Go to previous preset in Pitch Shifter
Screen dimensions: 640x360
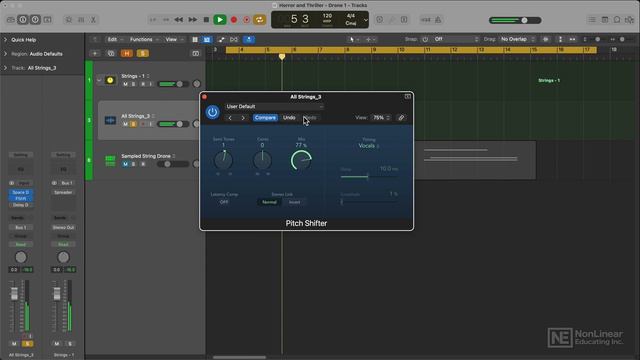(230, 118)
